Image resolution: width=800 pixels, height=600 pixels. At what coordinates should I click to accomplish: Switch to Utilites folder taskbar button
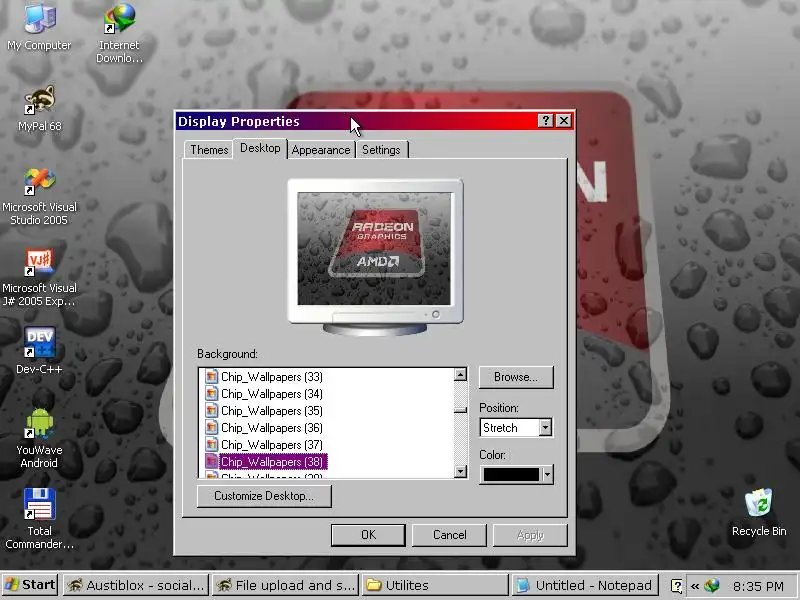click(x=435, y=585)
